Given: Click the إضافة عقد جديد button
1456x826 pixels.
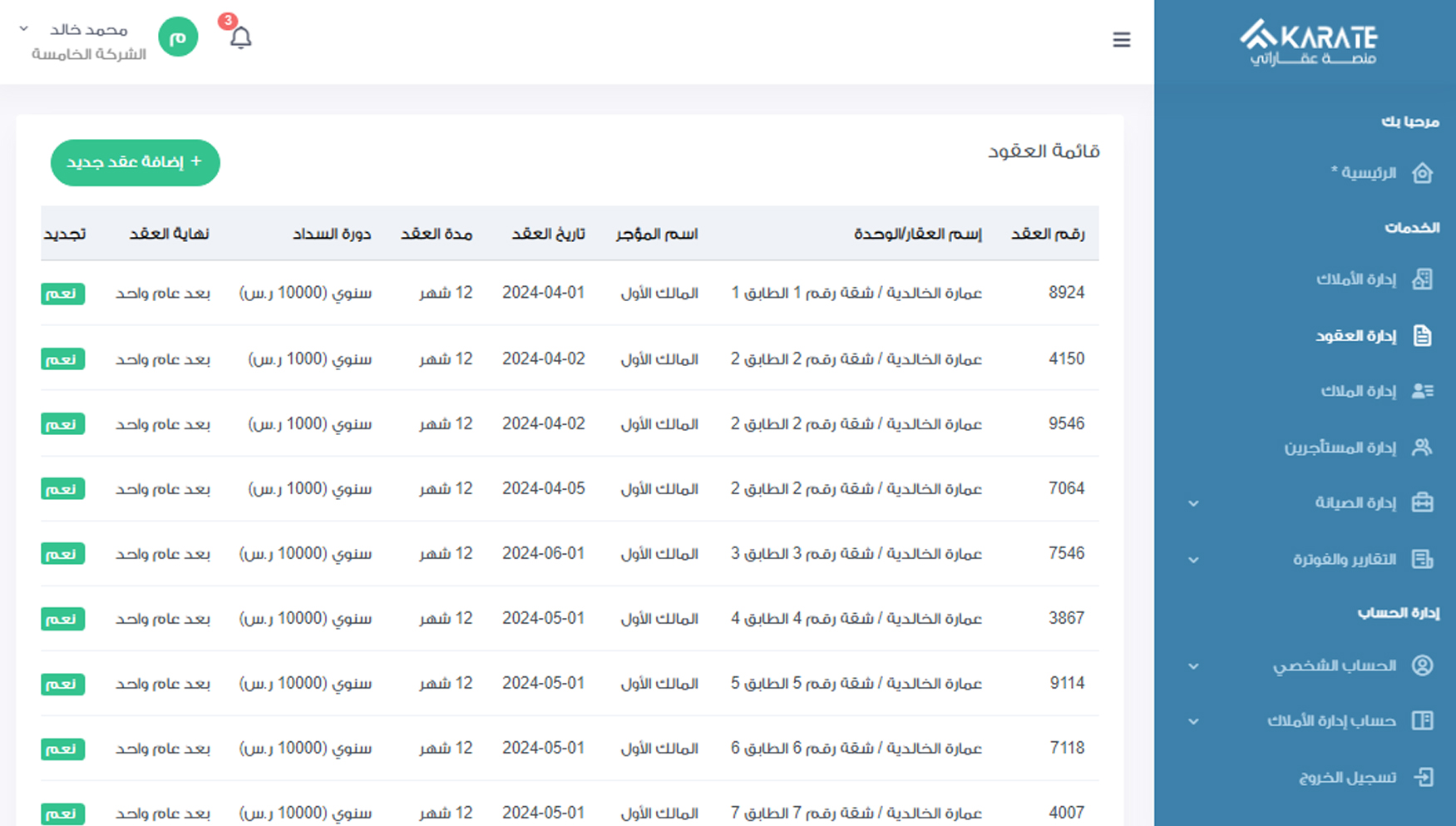Looking at the screenshot, I should click(136, 162).
